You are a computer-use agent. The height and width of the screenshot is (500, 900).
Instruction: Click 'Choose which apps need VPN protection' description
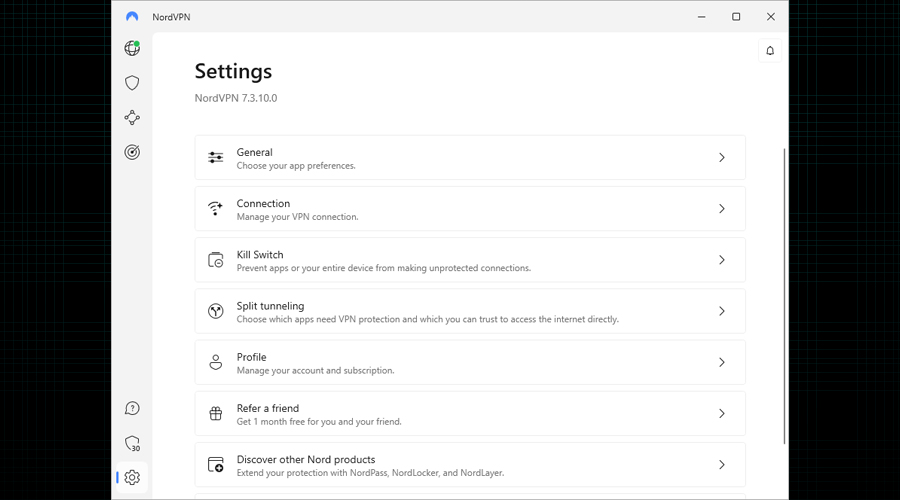click(428, 319)
